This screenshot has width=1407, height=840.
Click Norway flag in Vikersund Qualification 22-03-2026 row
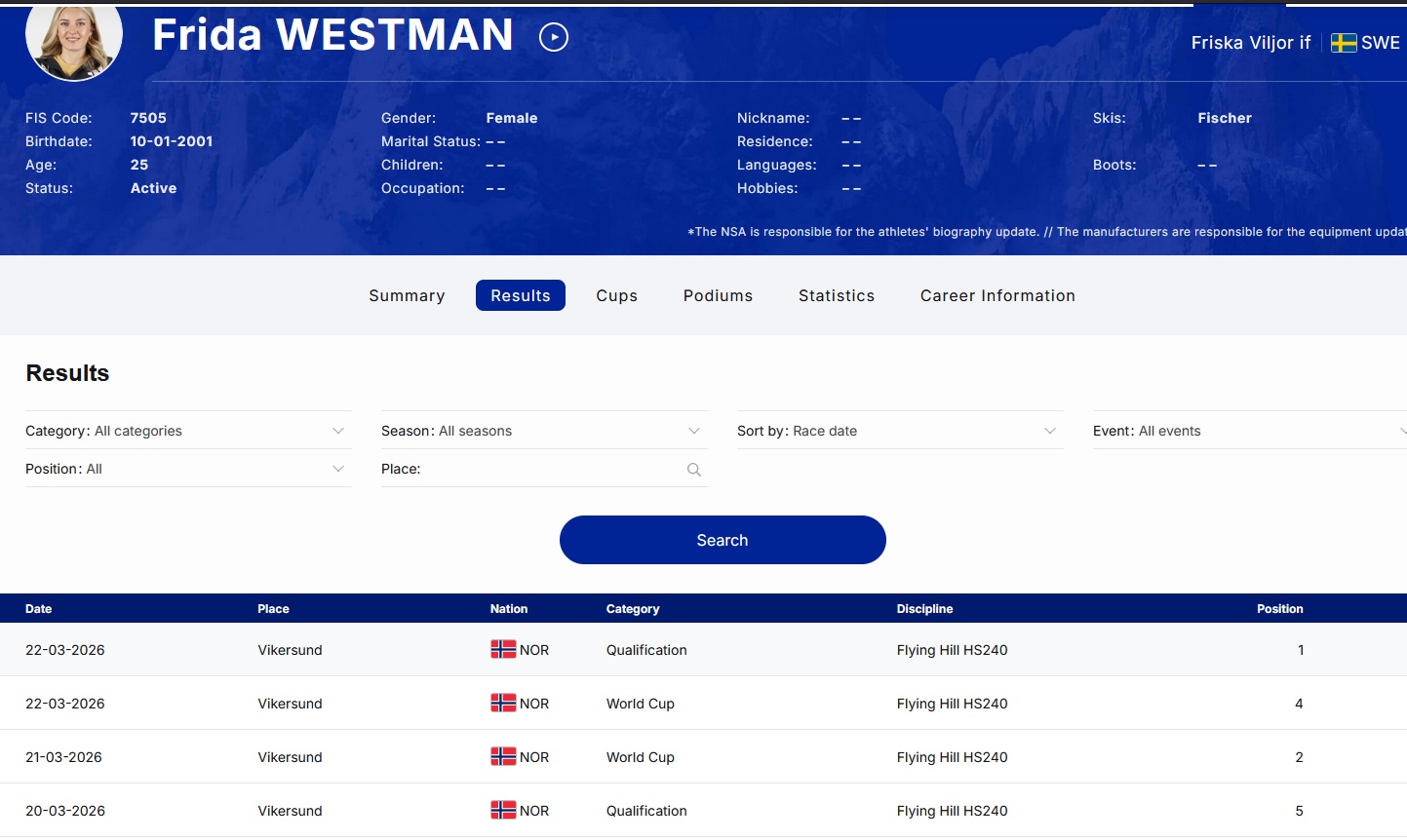tap(503, 650)
